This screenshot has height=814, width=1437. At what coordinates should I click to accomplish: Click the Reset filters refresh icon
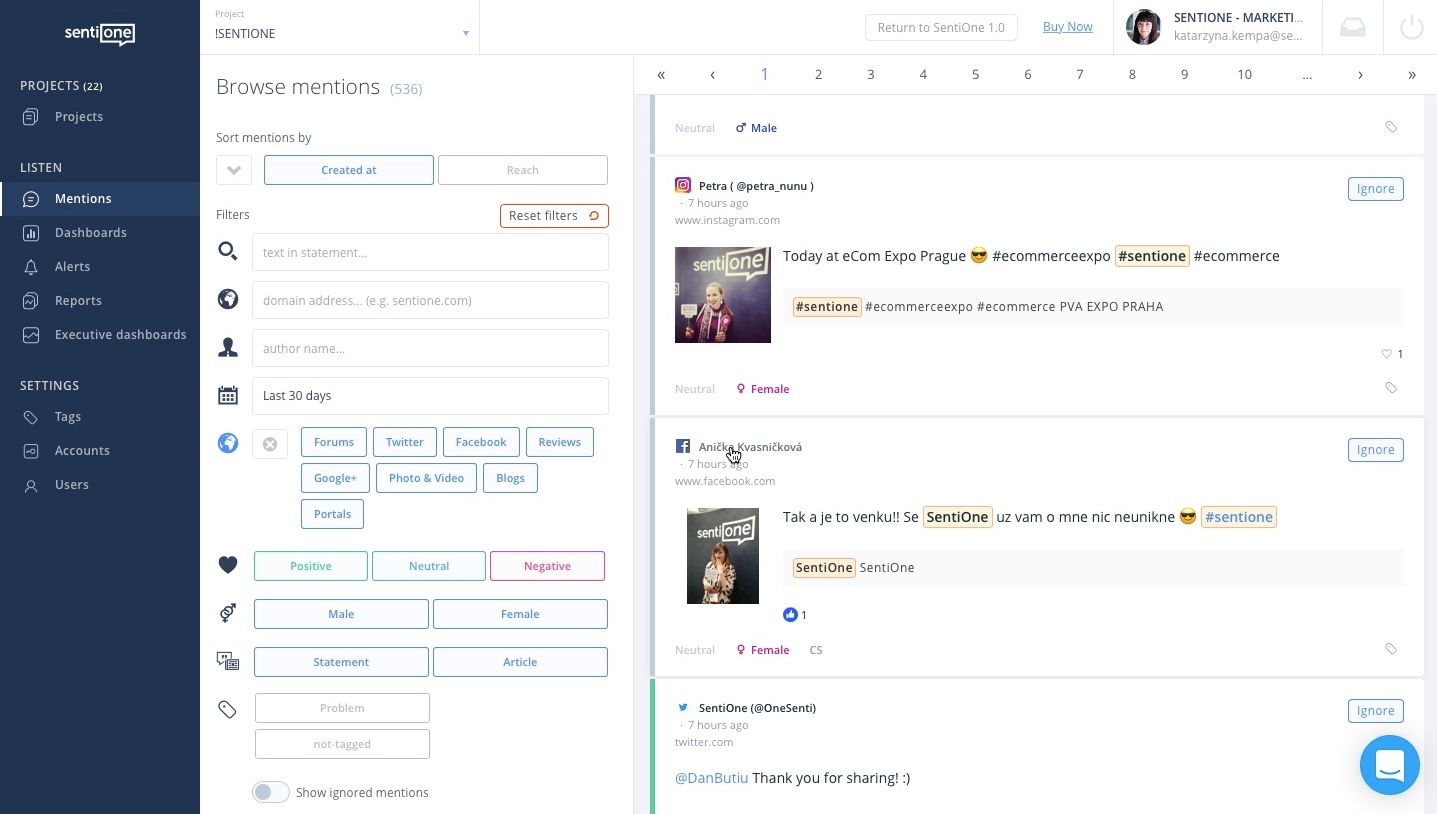[594, 216]
